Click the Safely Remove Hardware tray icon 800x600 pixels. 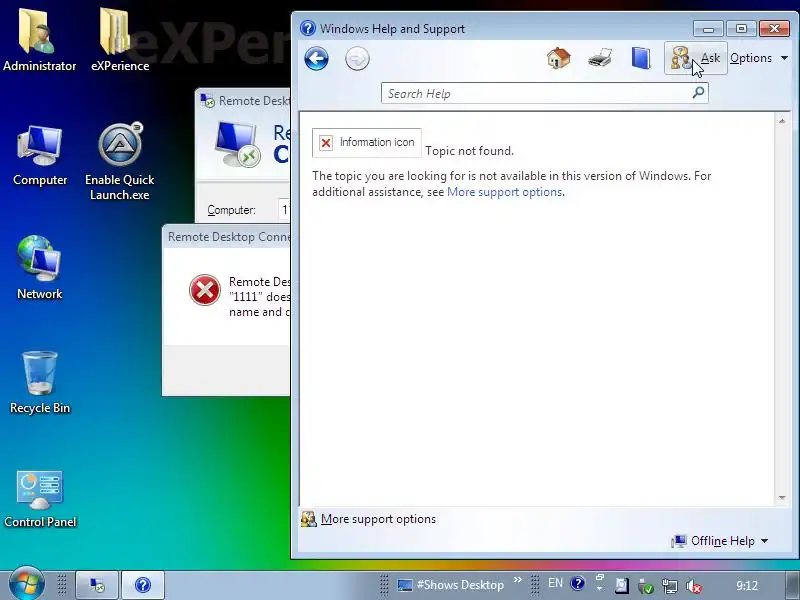coord(646,586)
